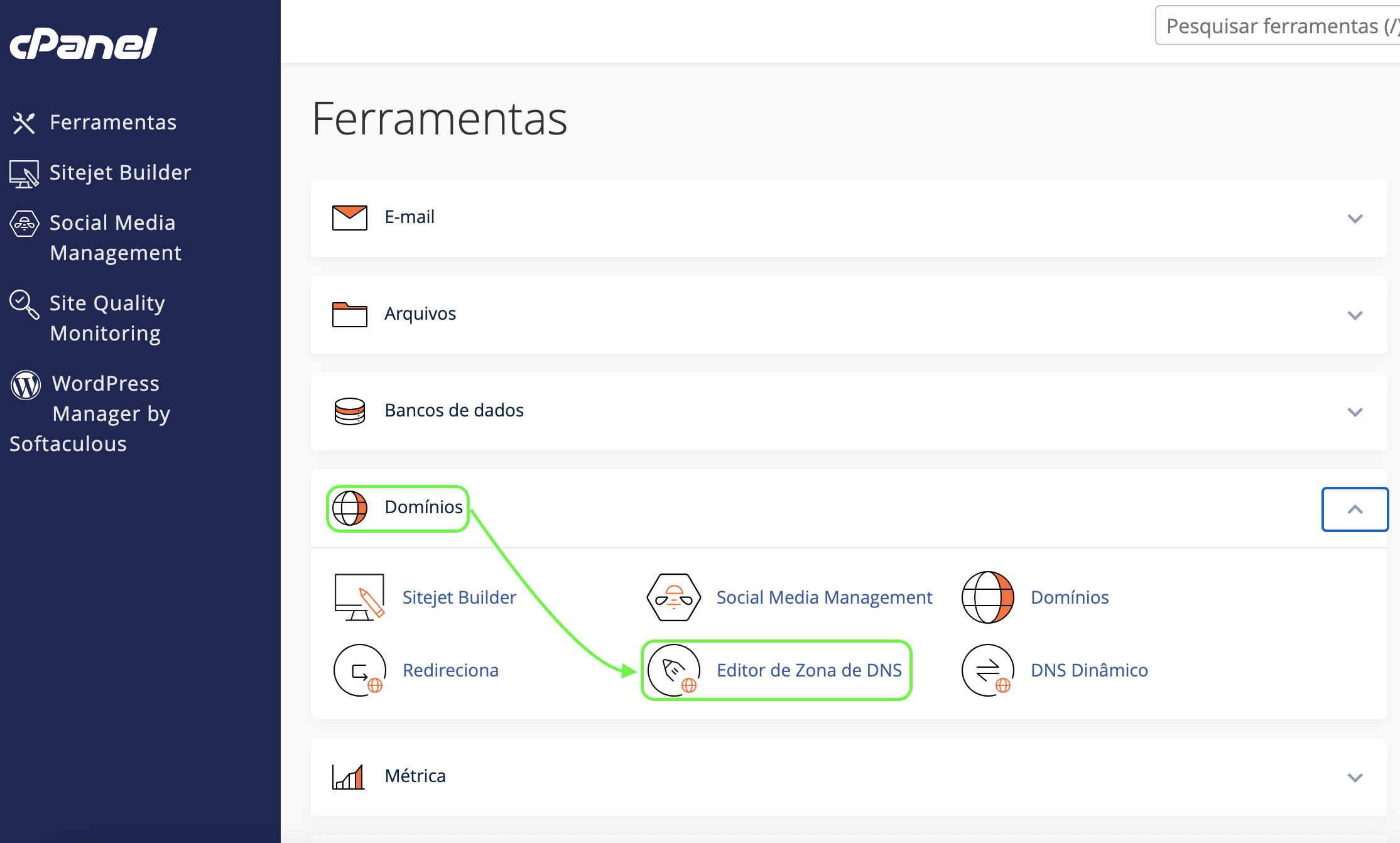1400x843 pixels.
Task: Expand the E-mail section chevron
Action: tap(1355, 218)
